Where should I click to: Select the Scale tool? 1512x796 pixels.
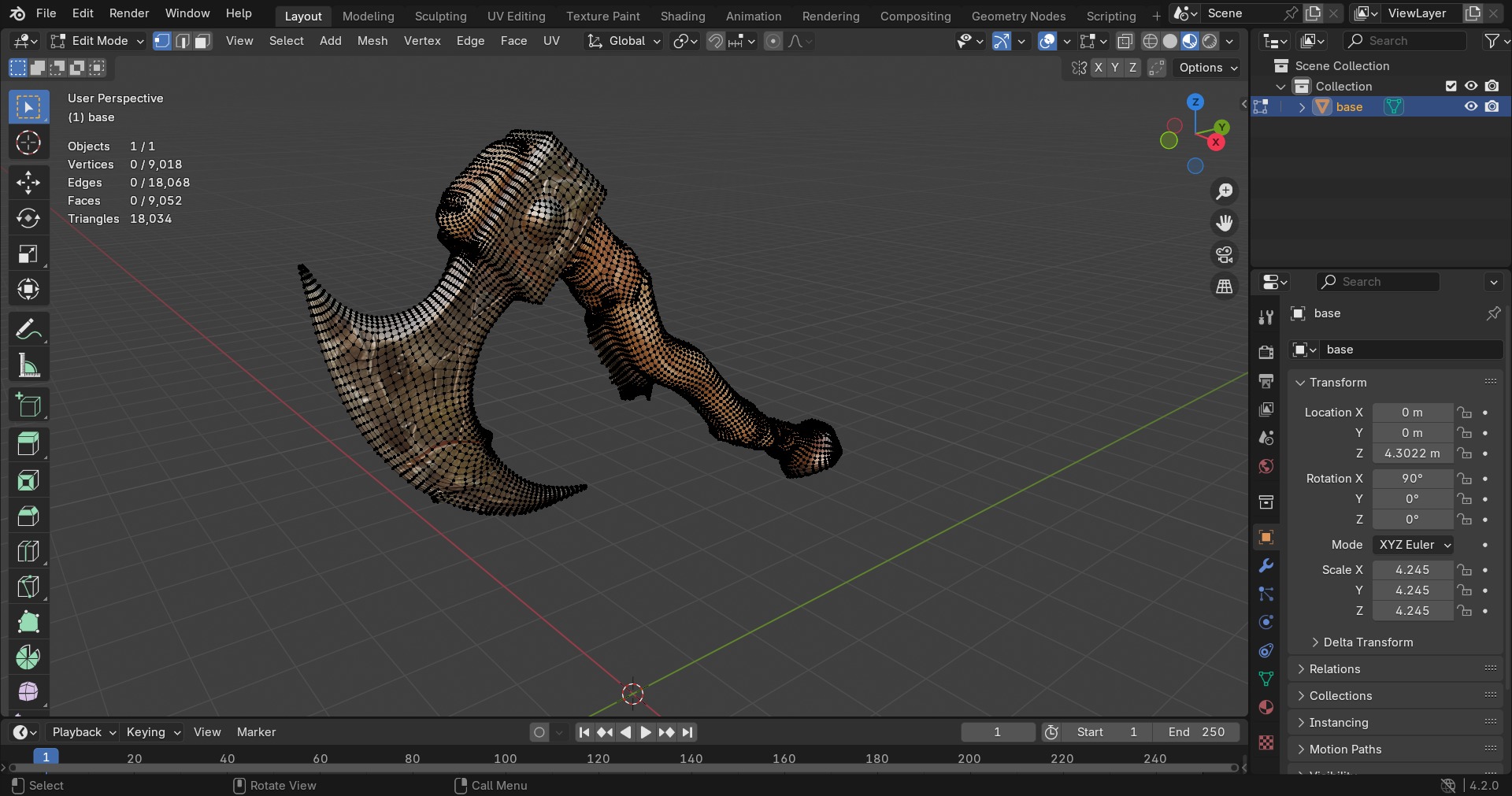tap(28, 254)
